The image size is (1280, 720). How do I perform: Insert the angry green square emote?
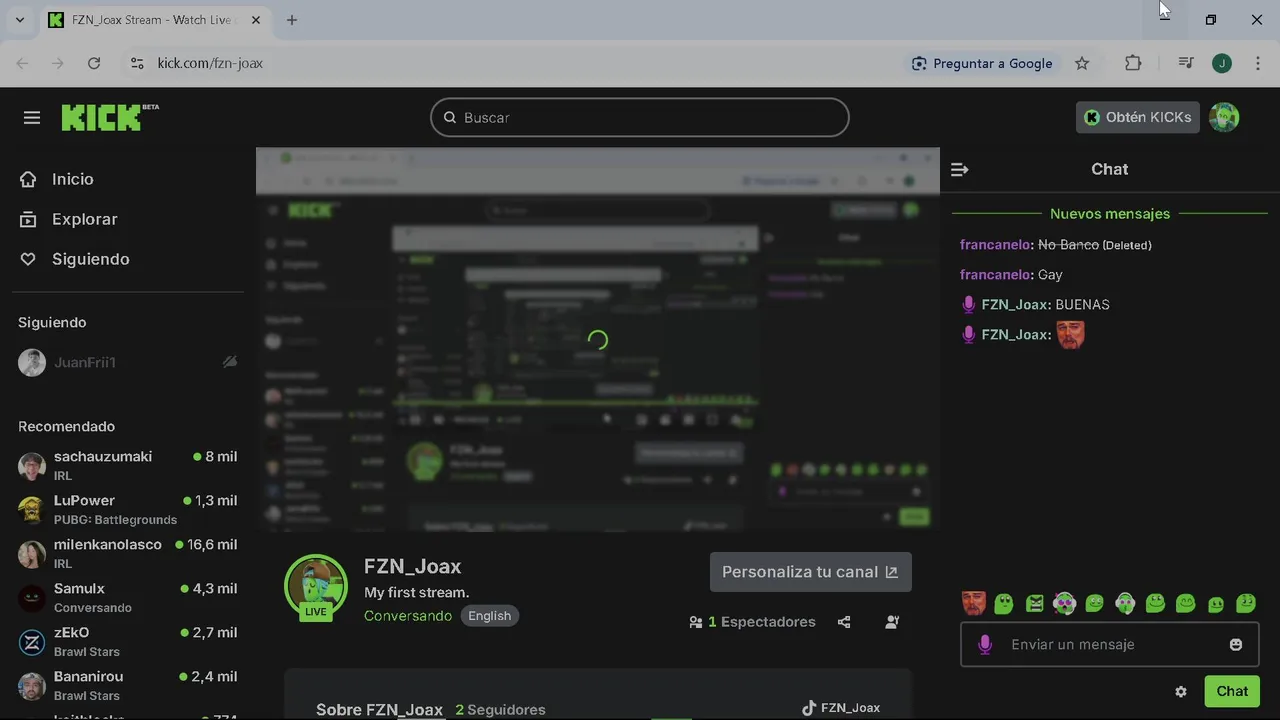(x=1035, y=603)
